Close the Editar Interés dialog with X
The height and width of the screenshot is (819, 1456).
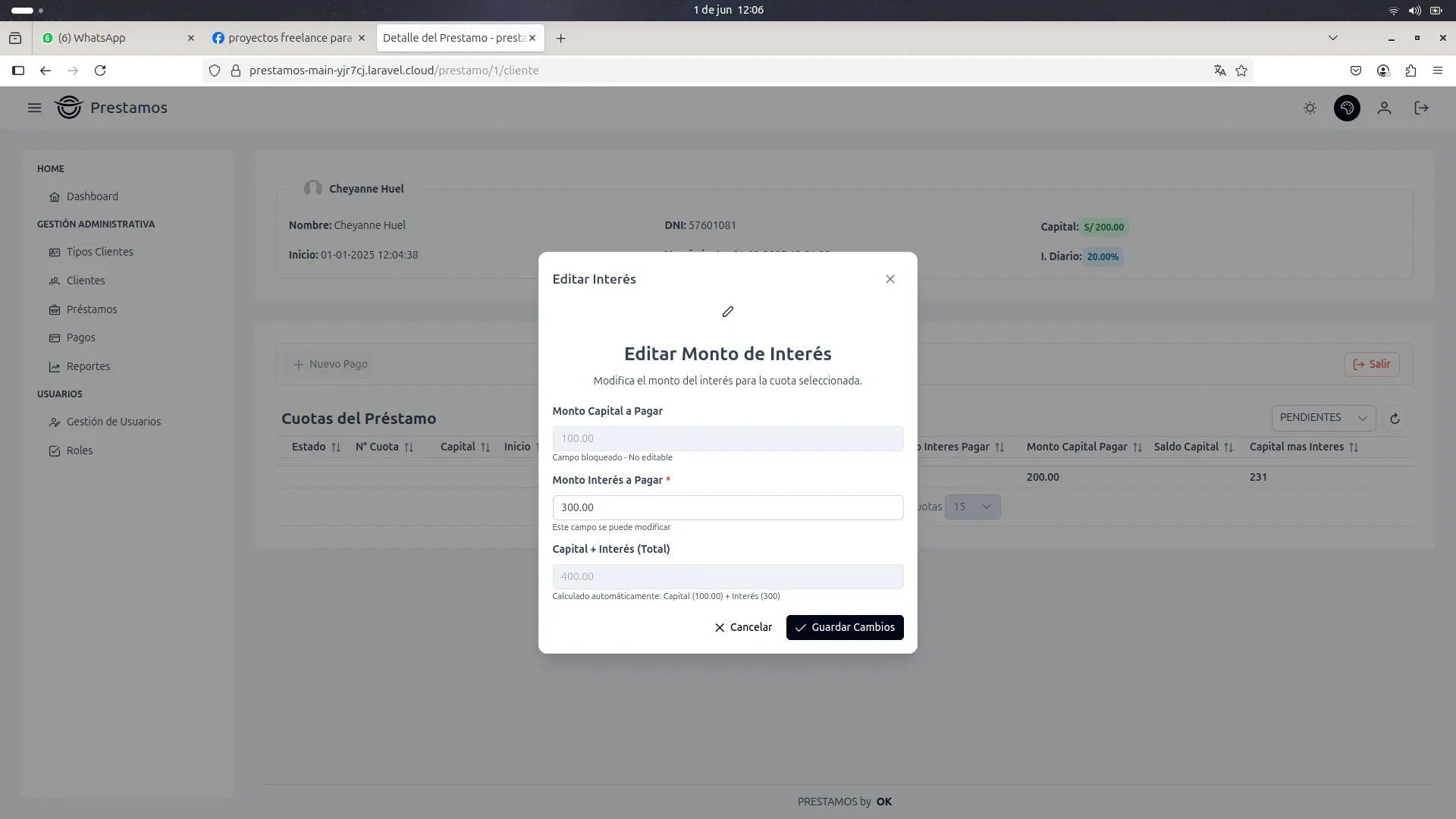890,279
